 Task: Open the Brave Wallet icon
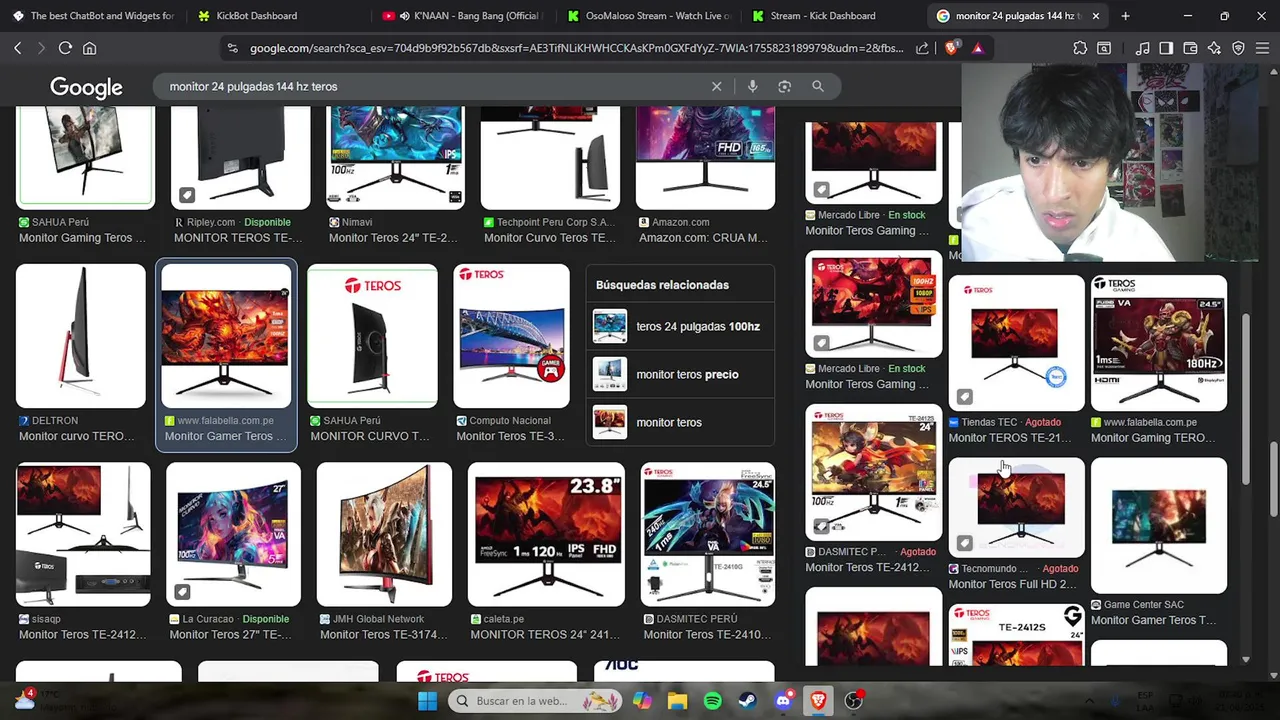[1190, 48]
